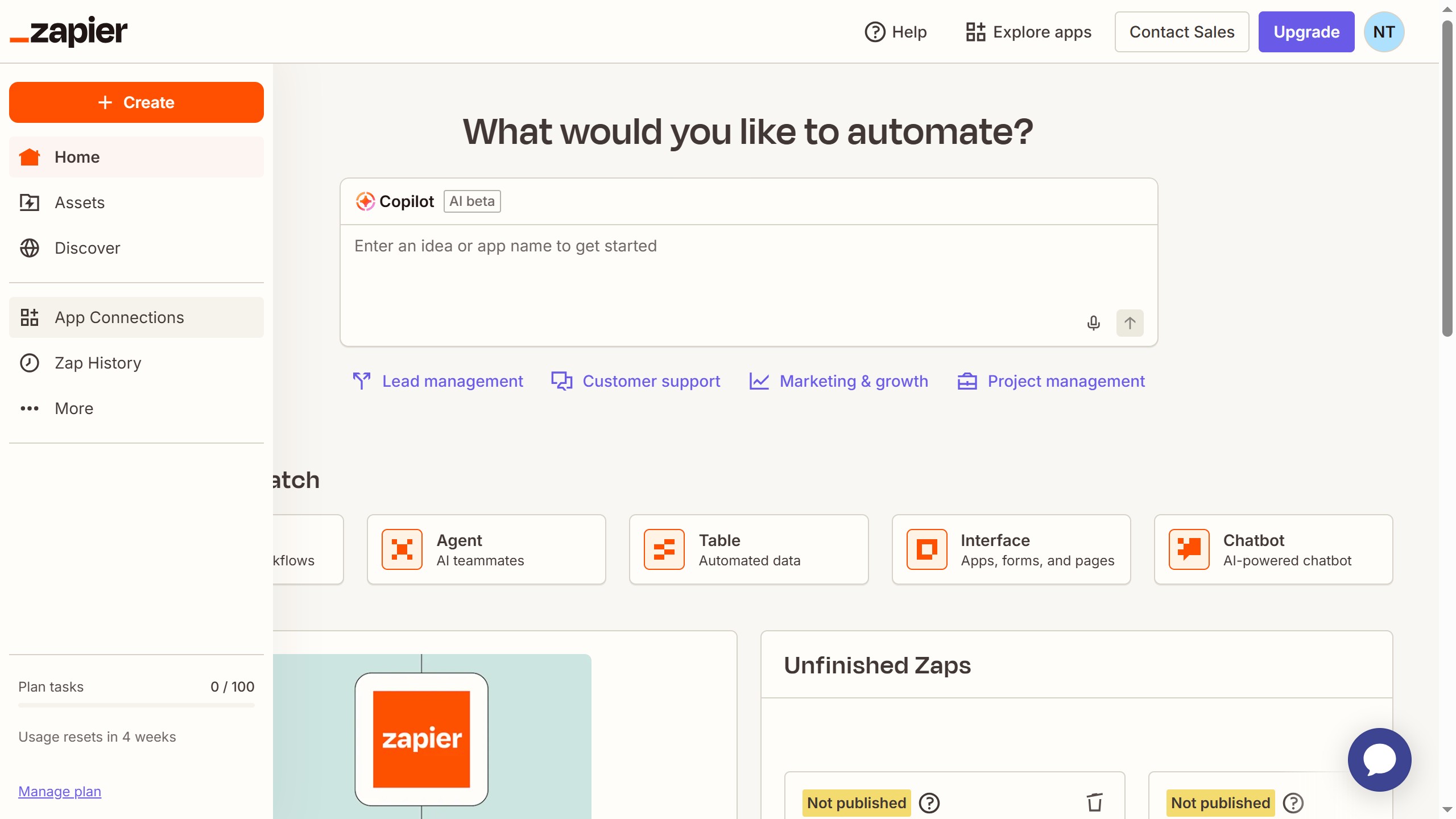Click the orange Create button
Image resolution: width=1456 pixels, height=819 pixels.
[x=136, y=102]
